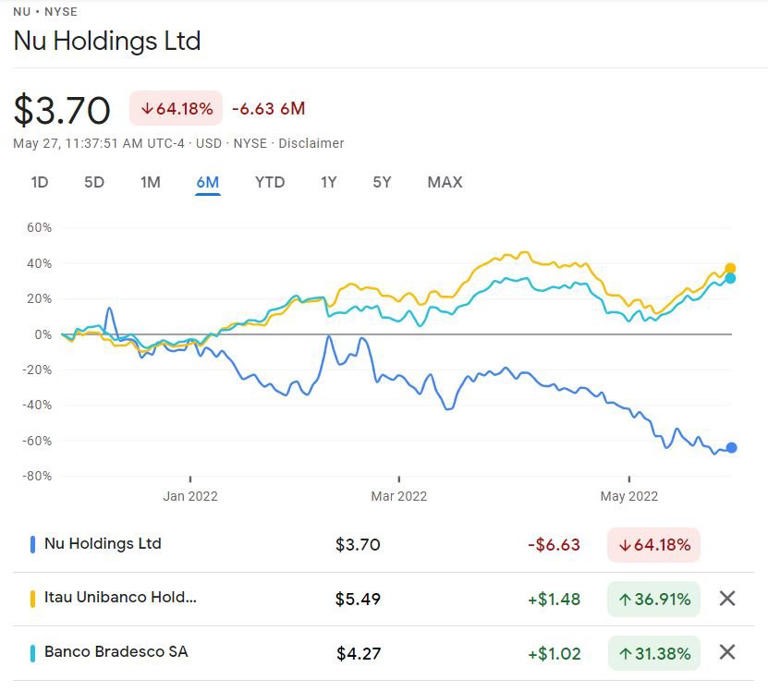Remove Banco Bradesco comparison with X icon
Screen dimensions: 768x691
point(727,653)
